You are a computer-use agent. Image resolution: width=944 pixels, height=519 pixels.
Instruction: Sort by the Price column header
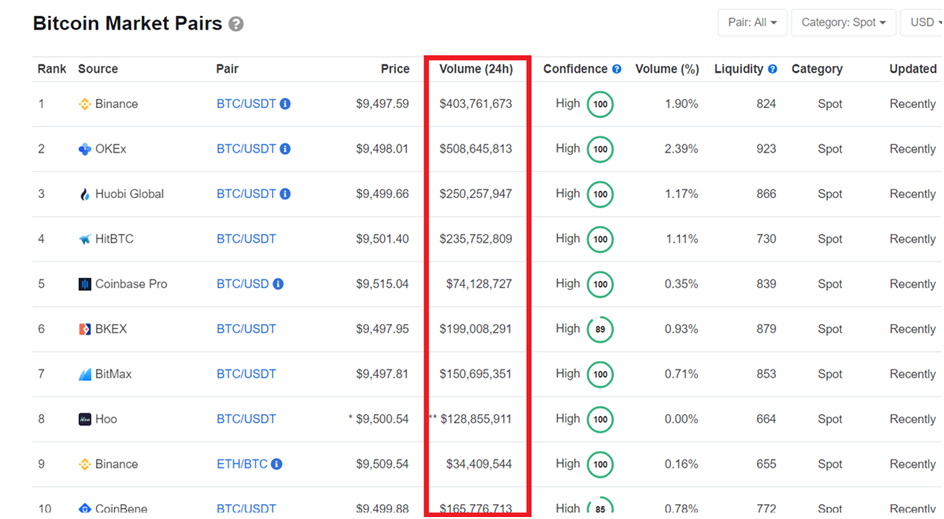(x=395, y=69)
